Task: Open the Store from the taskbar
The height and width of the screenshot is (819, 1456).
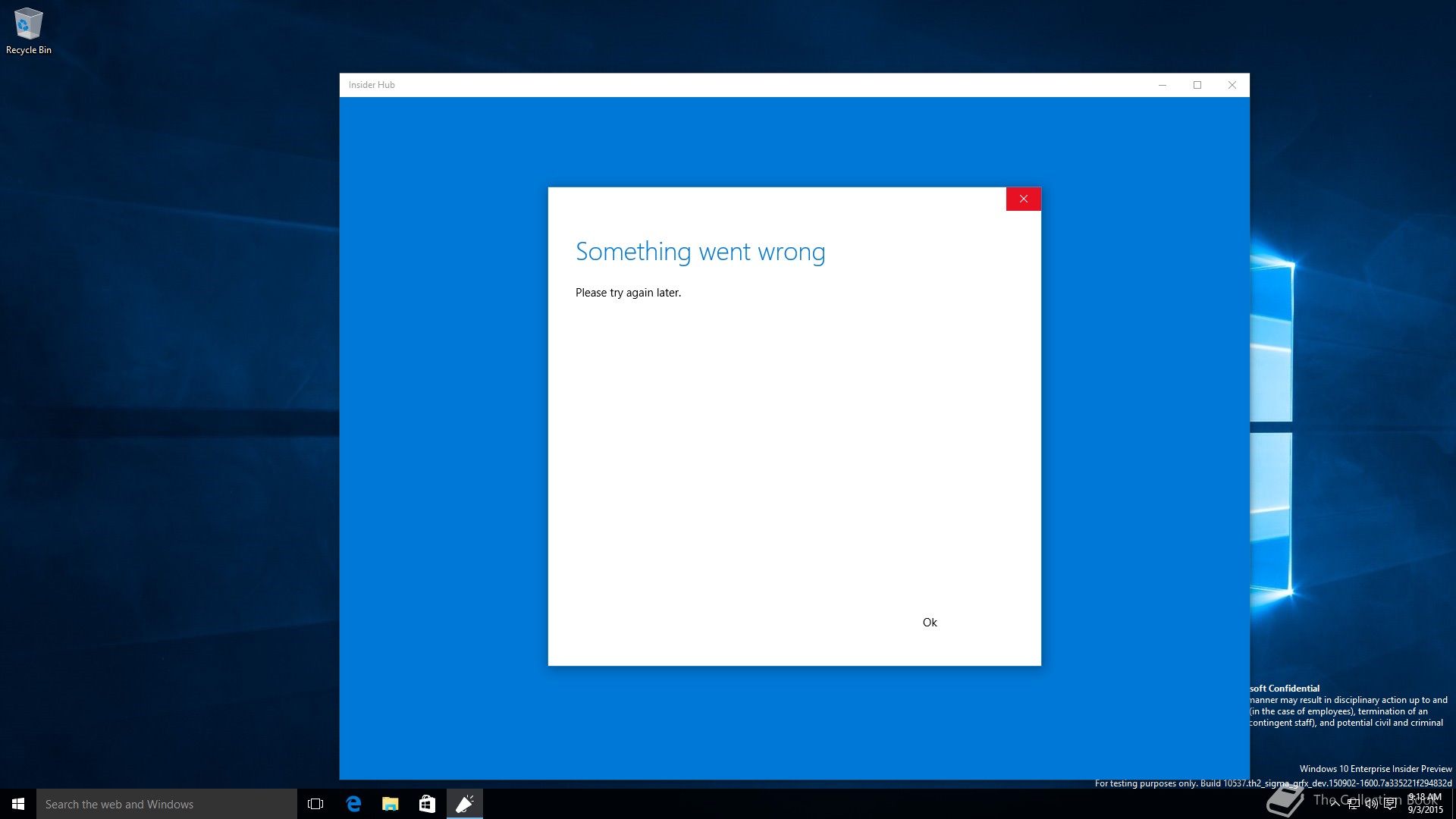Action: coord(428,804)
